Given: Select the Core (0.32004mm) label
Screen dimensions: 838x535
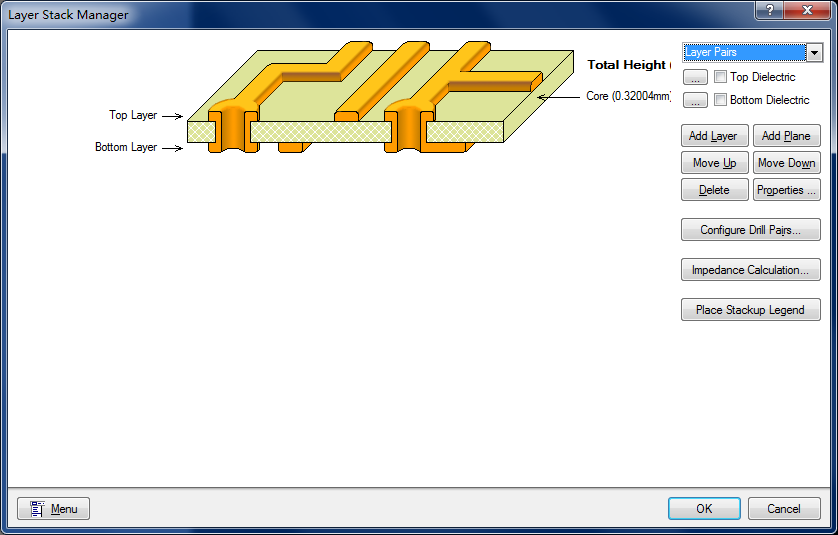Looking at the screenshot, I should tap(628, 96).
